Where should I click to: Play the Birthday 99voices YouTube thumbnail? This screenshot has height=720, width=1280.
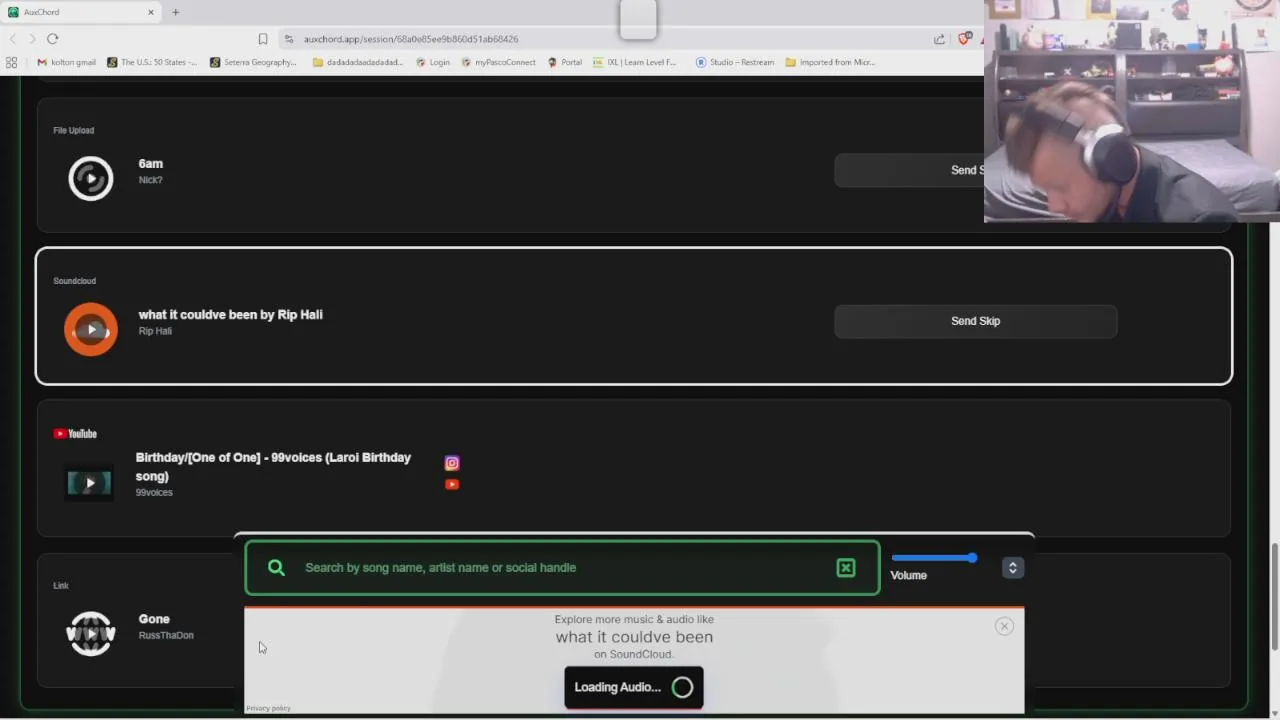pos(89,483)
